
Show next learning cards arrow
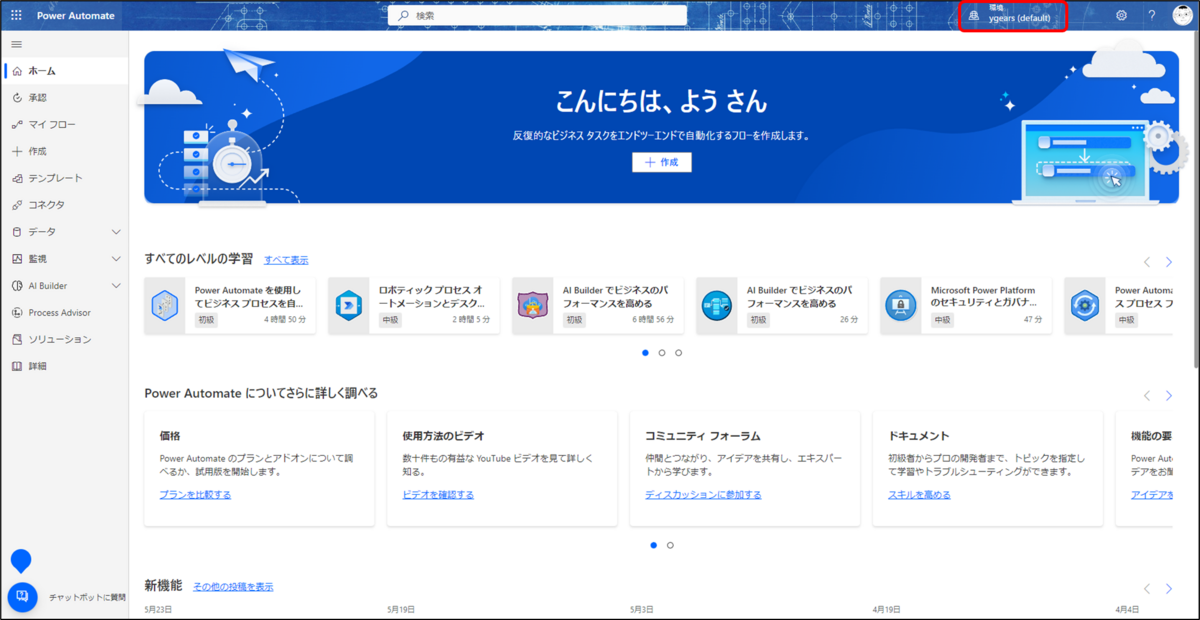1169,262
